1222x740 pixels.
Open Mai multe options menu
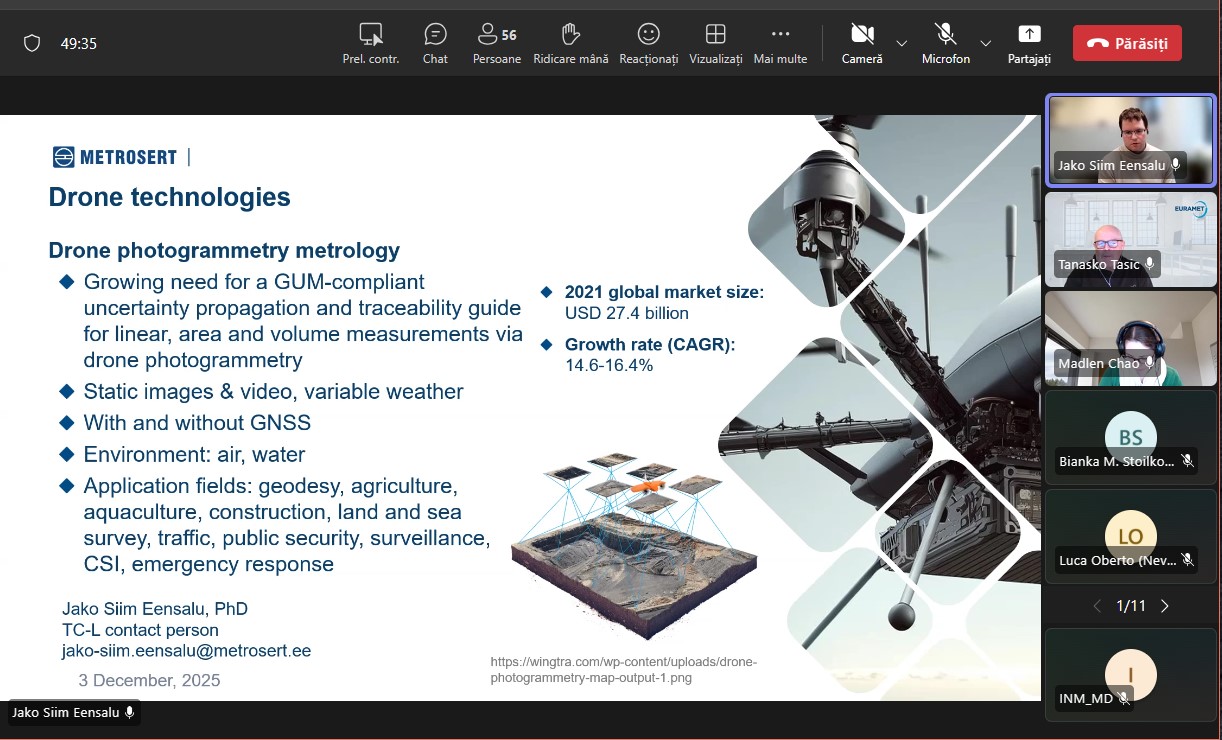click(x=780, y=43)
